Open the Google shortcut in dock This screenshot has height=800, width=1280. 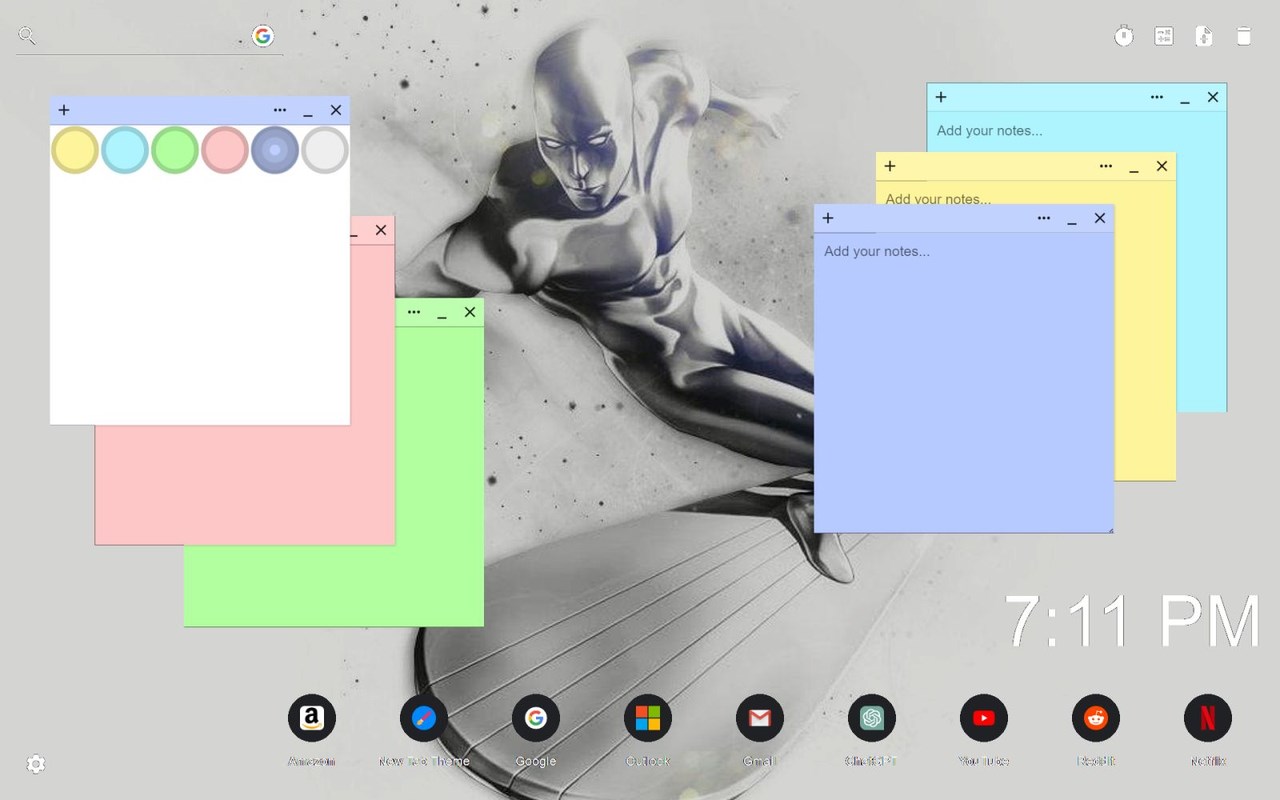536,718
